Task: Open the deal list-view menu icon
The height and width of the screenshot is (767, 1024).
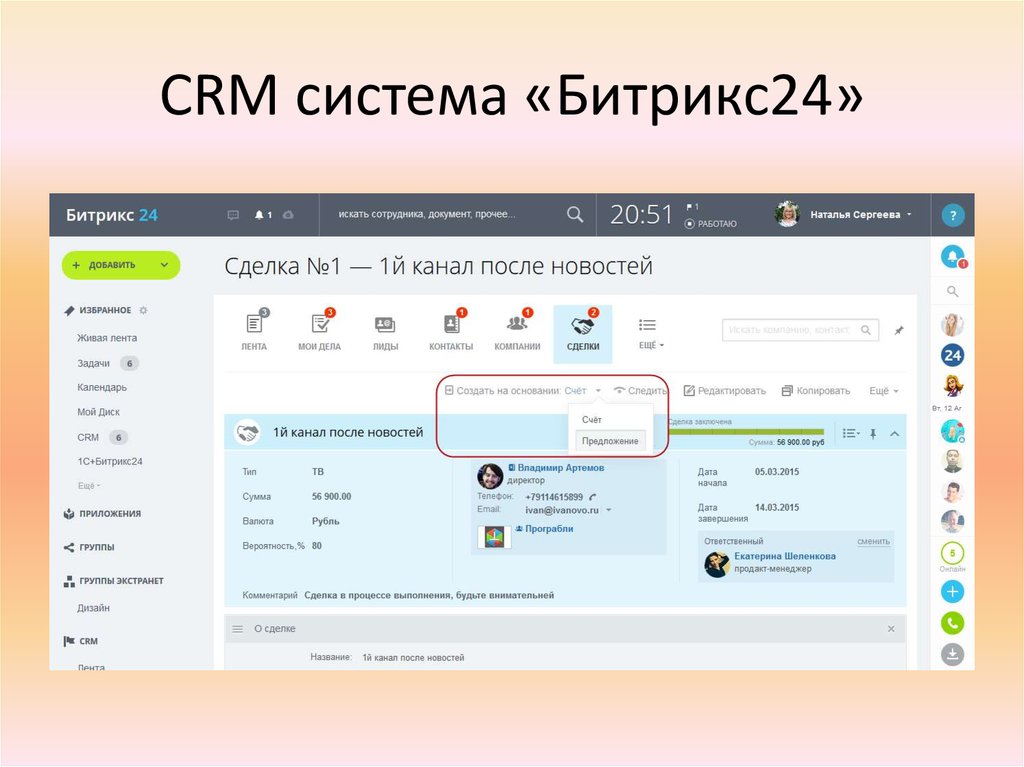Action: click(x=850, y=433)
